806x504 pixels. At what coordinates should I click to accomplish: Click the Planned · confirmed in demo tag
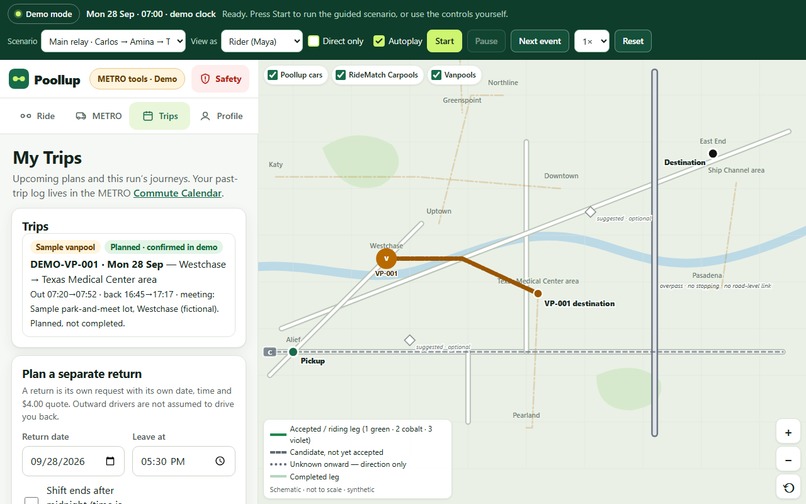point(163,247)
